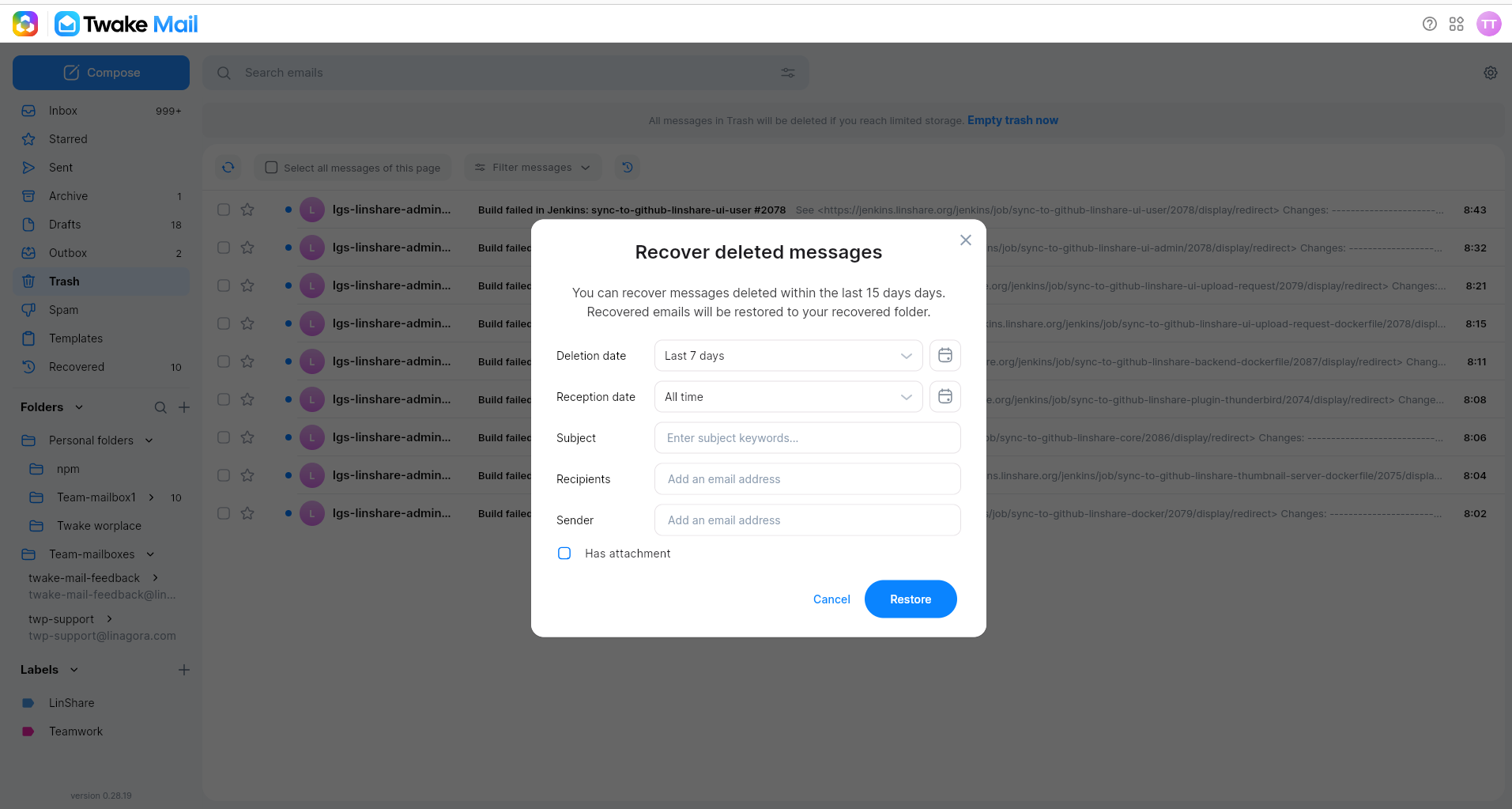Check Select all messages of this page
1512x809 pixels.
pos(271,168)
